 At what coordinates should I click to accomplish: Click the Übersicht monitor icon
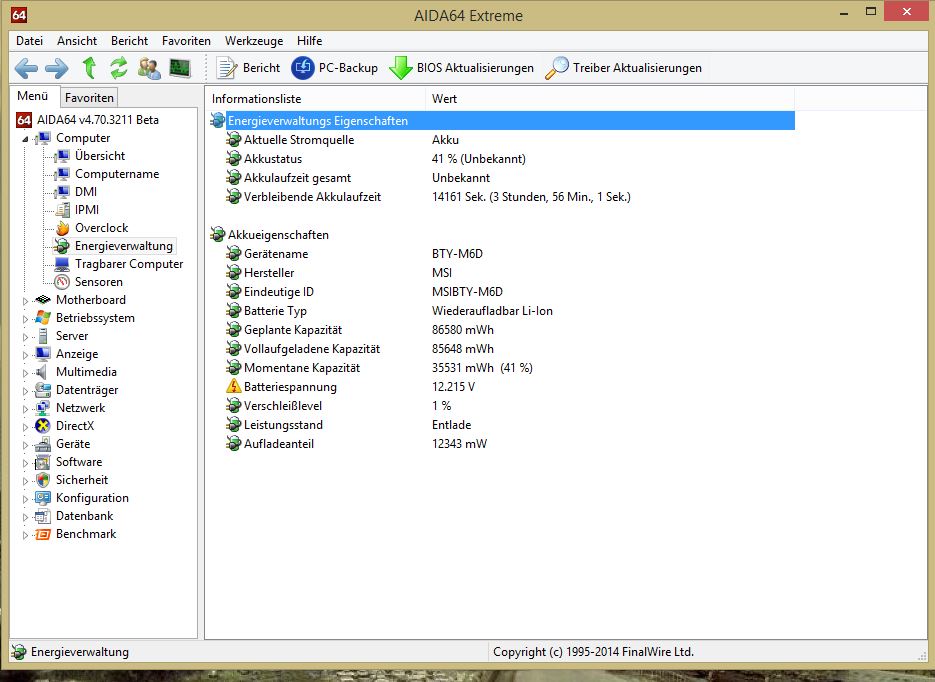coord(61,156)
